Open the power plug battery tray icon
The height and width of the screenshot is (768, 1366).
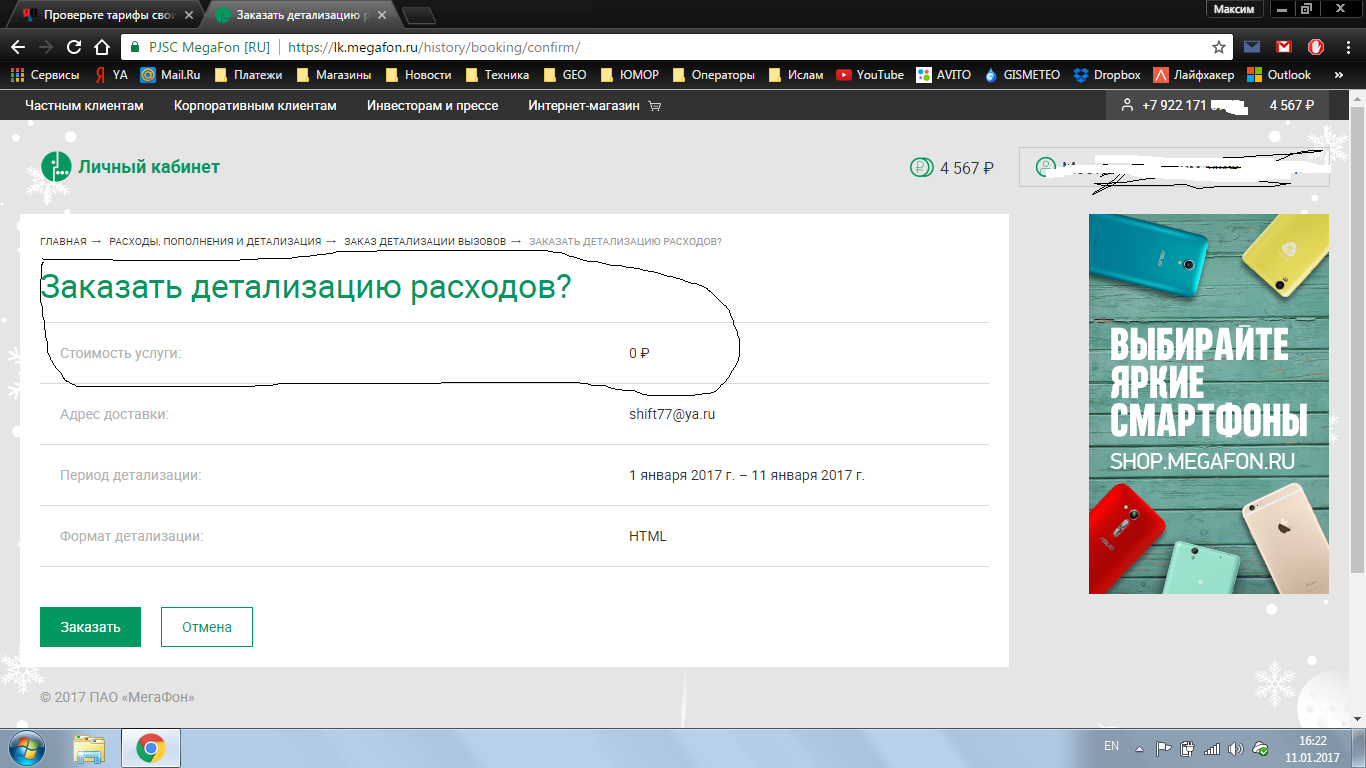(1188, 748)
